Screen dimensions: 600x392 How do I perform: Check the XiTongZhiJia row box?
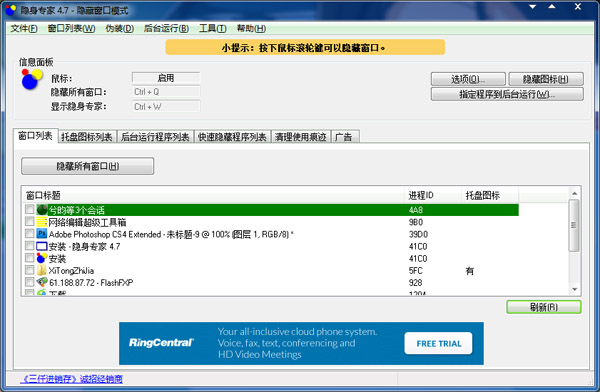tap(29, 270)
